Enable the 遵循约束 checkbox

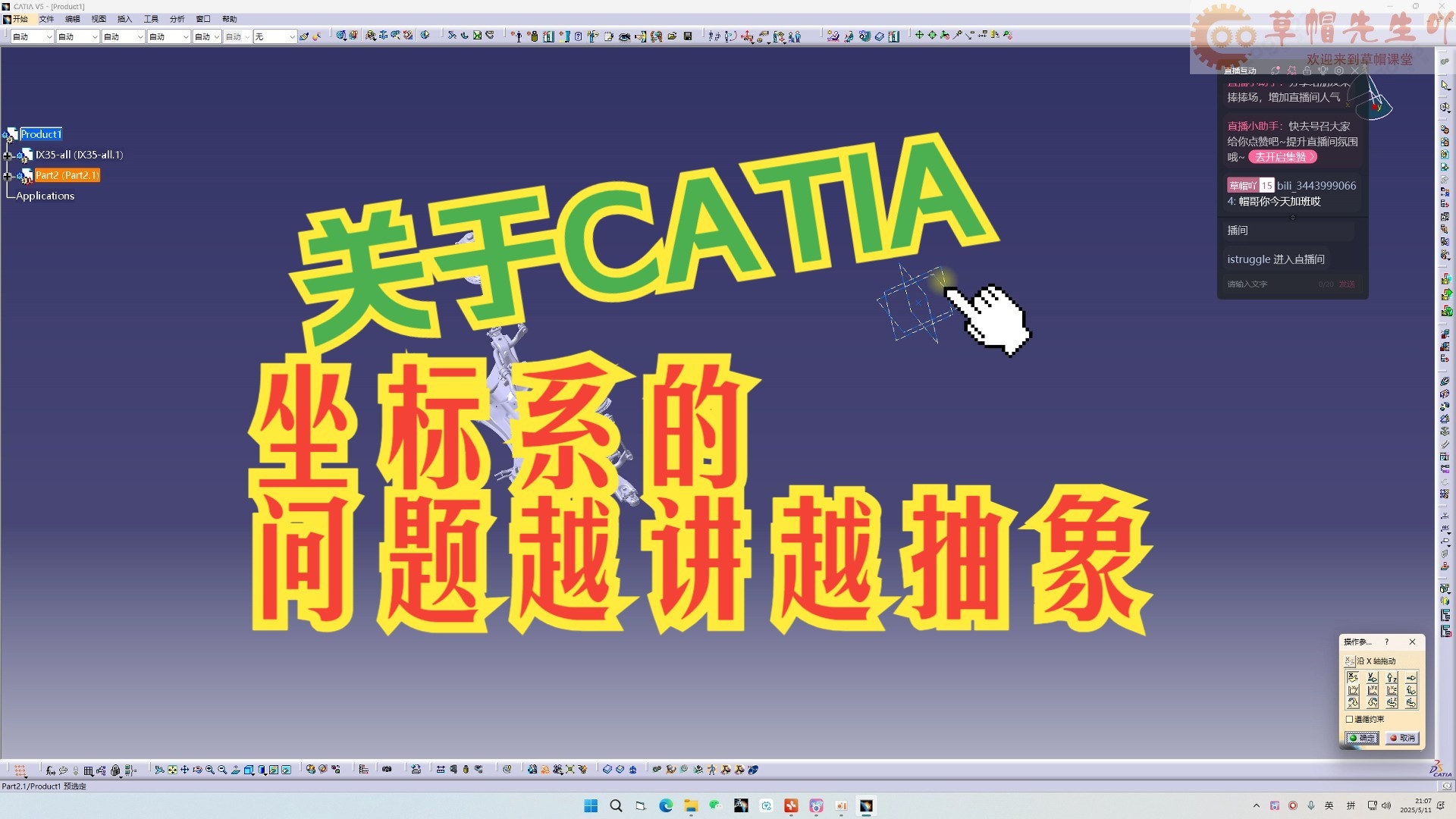coord(1349,719)
